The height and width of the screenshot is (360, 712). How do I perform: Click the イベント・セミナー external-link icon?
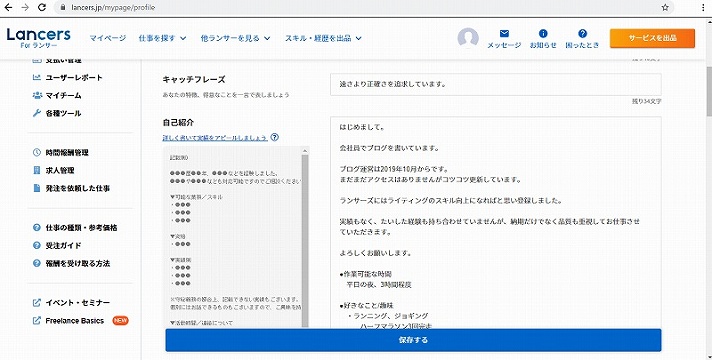[37, 303]
